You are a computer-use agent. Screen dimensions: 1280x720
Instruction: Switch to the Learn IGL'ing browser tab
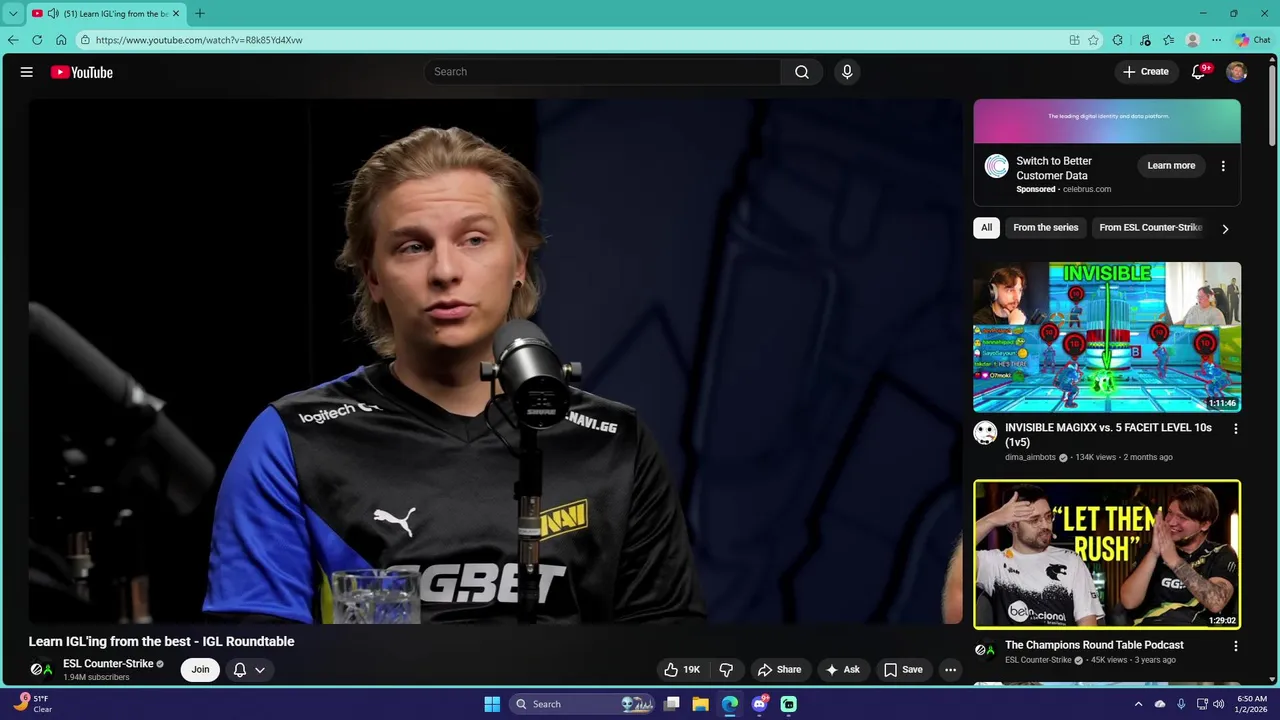pyautogui.click(x=107, y=13)
